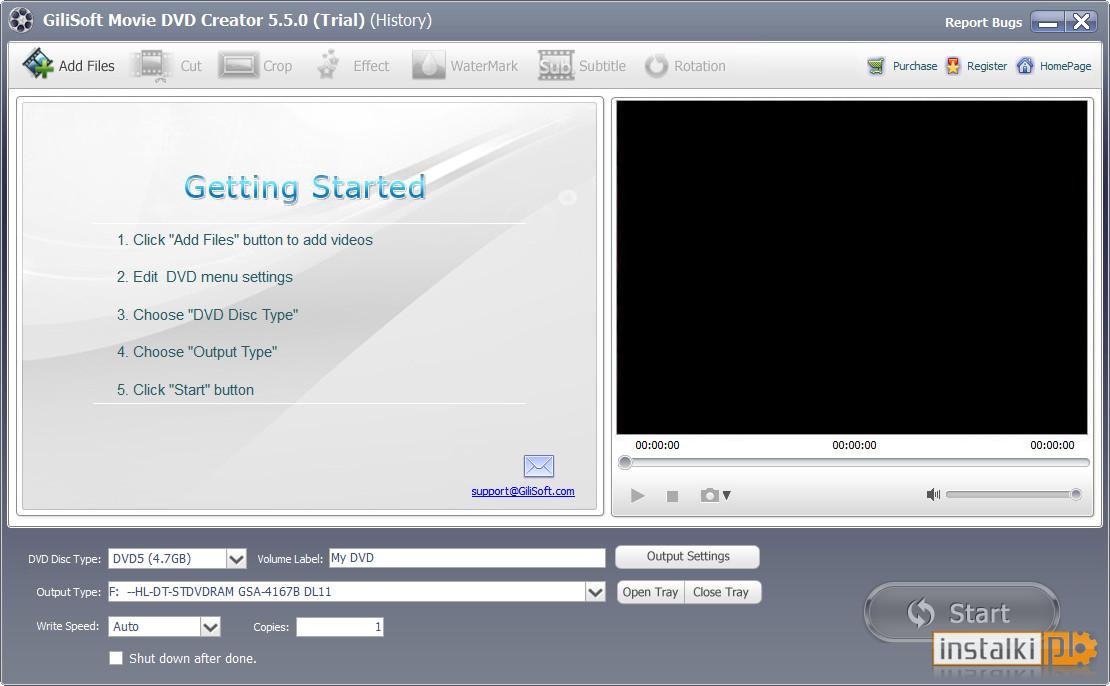This screenshot has width=1110, height=686.
Task: Stop the video preview
Action: (673, 496)
